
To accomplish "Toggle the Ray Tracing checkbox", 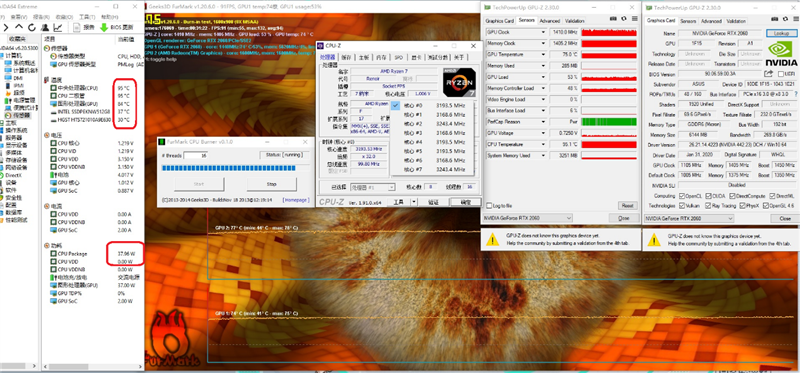I will coord(709,206).
